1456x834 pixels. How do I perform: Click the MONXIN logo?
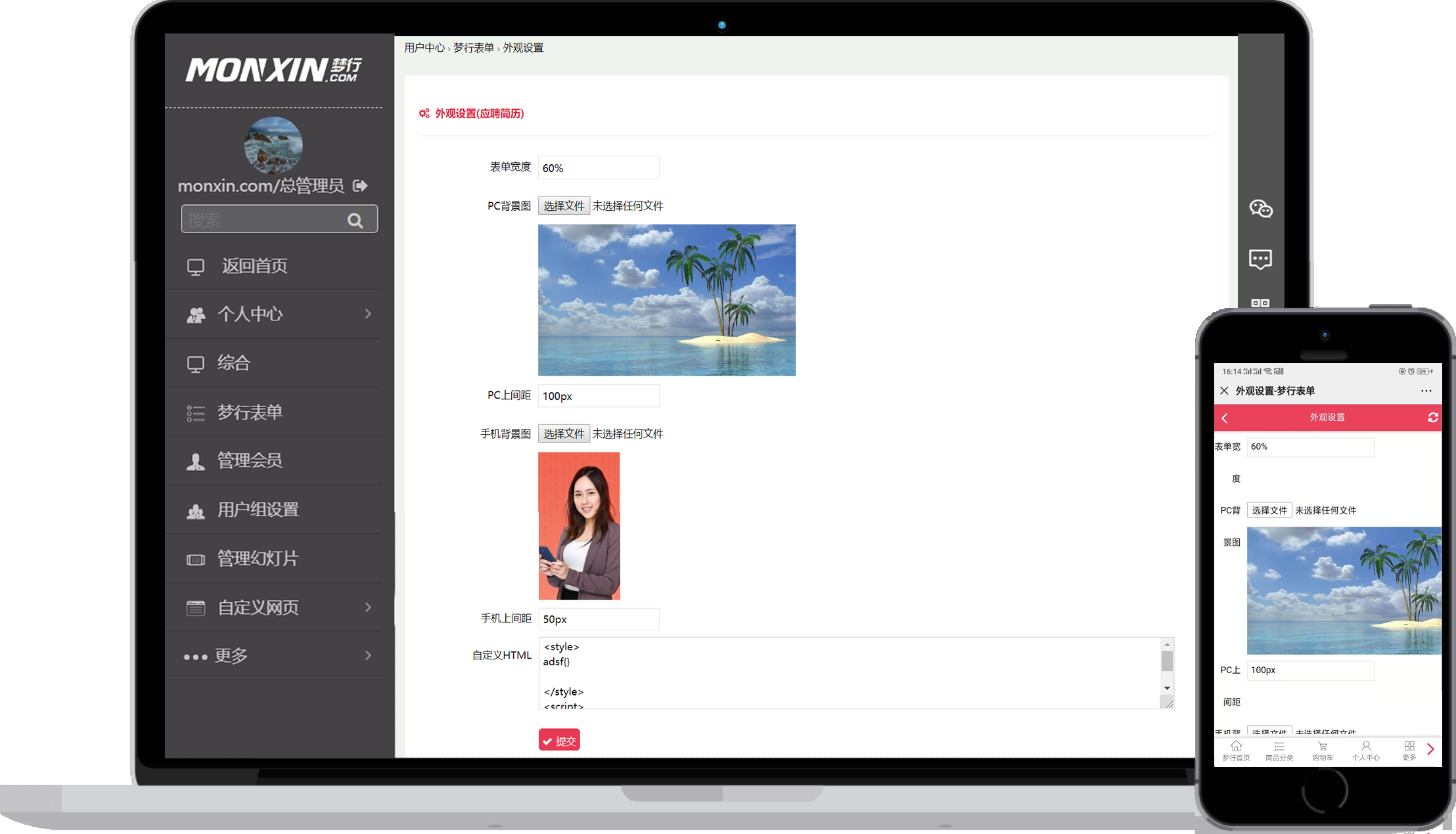pos(273,70)
